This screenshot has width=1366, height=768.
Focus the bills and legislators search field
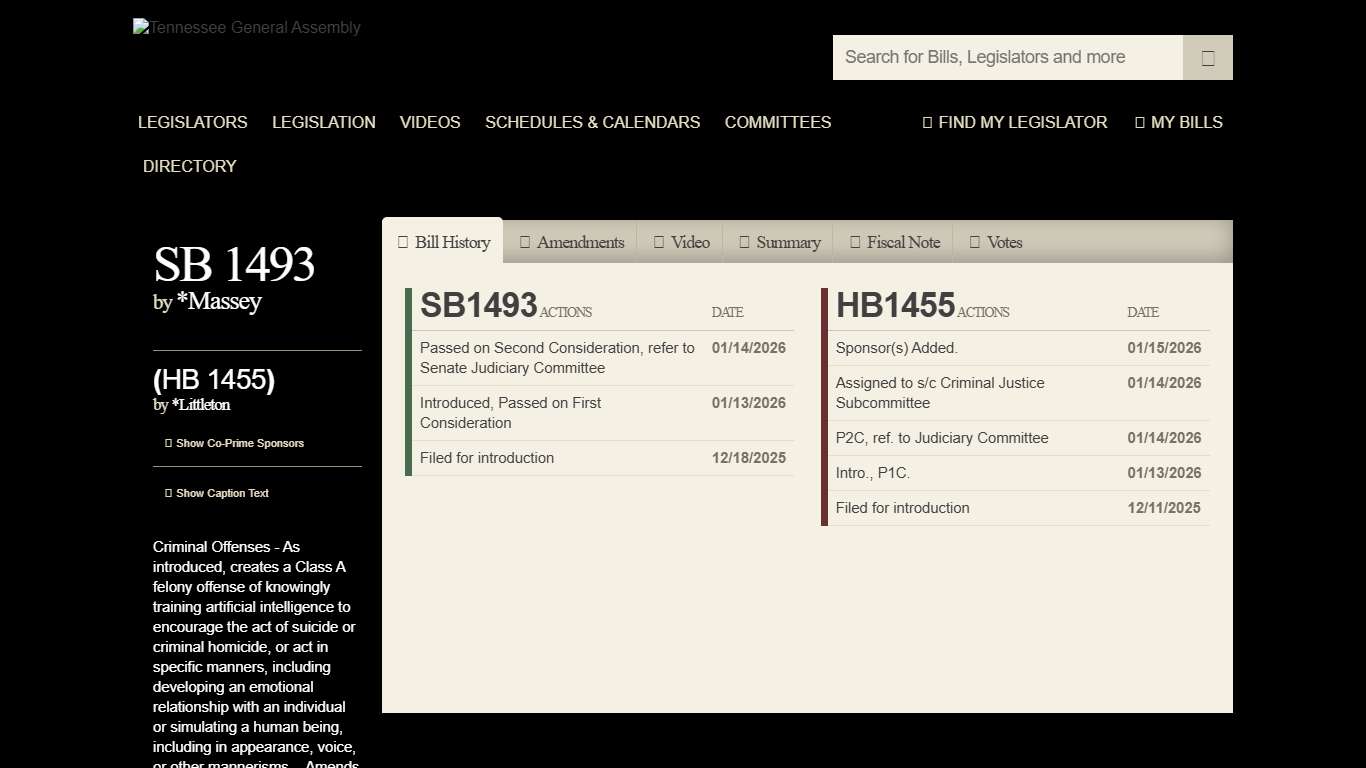click(1007, 58)
